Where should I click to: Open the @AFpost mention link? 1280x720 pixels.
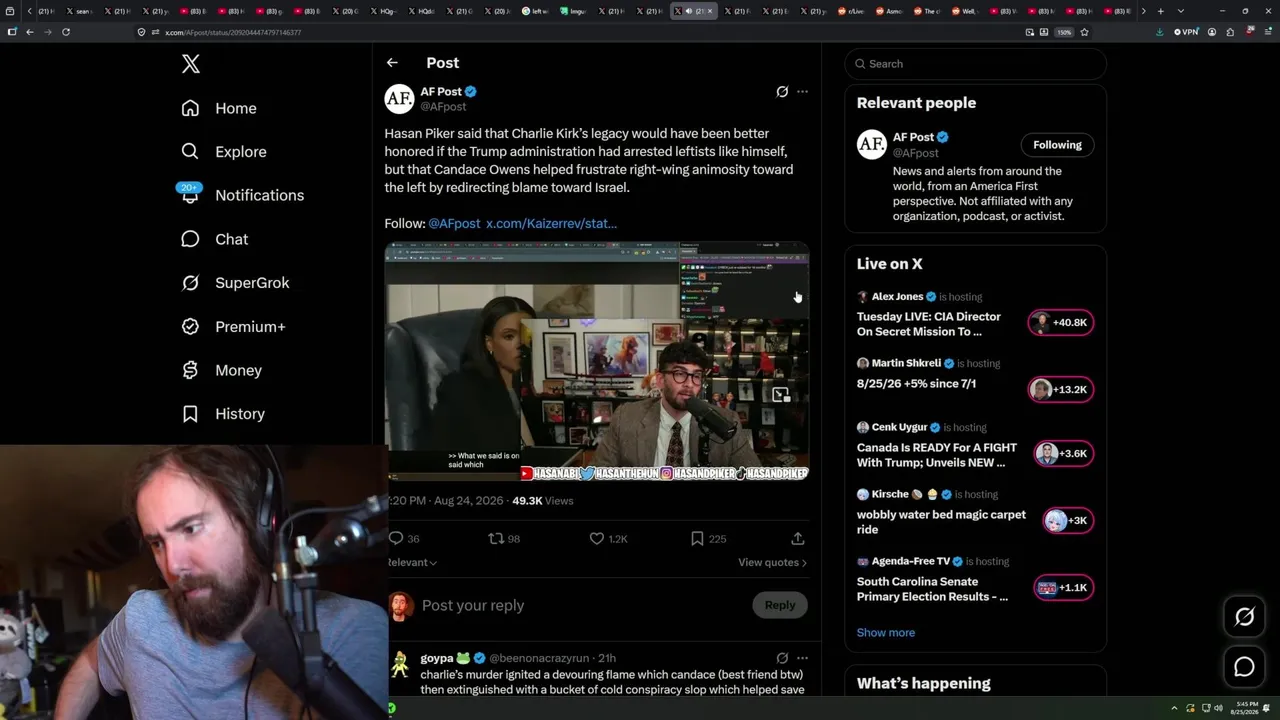454,223
